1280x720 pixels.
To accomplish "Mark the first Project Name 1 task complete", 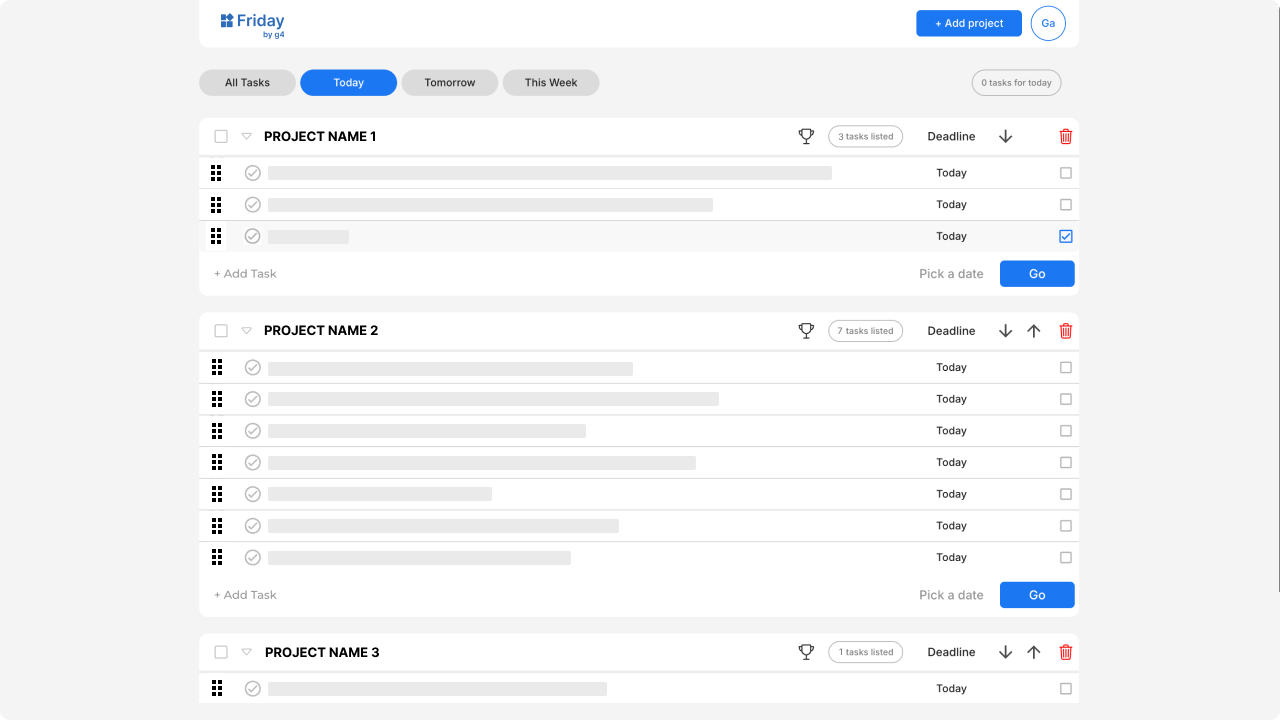I will (253, 173).
